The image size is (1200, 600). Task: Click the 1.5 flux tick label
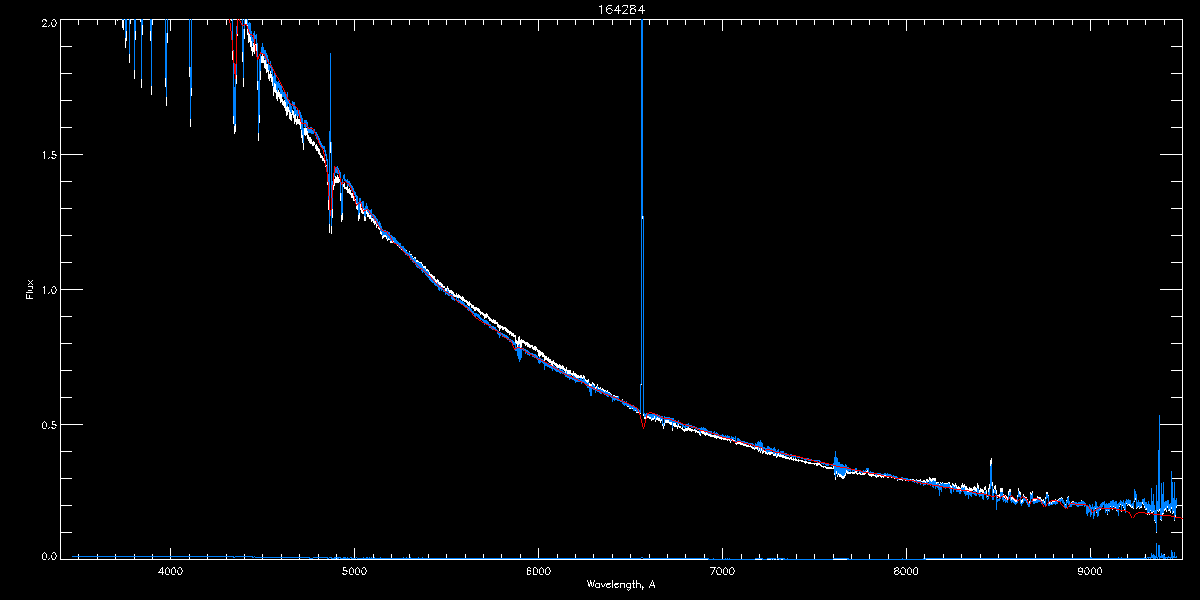click(x=48, y=155)
